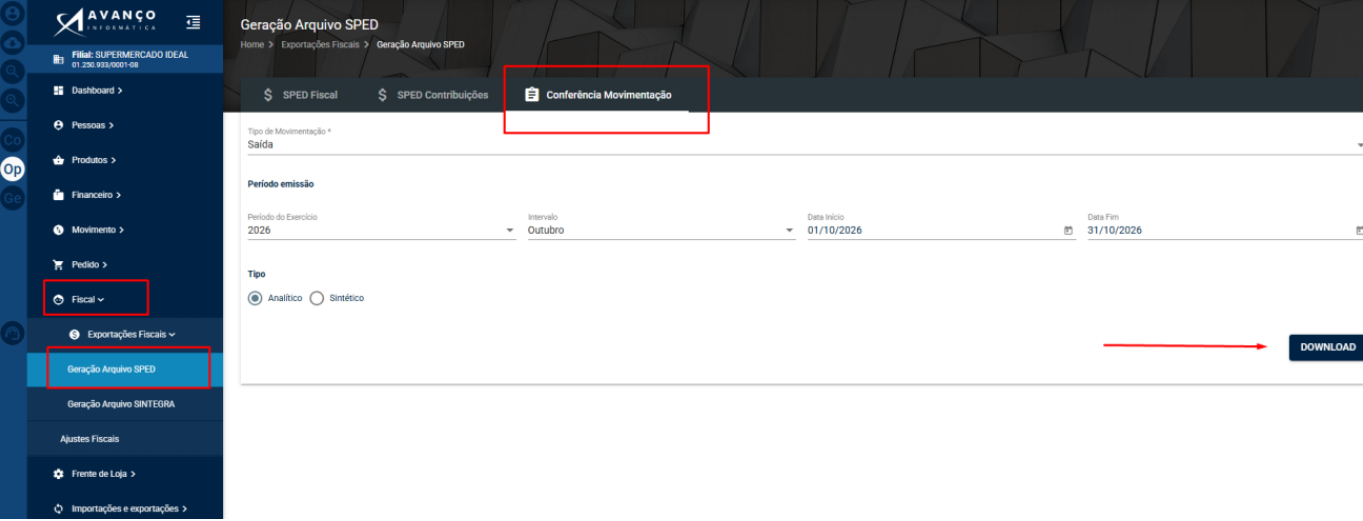
Task: Click the Pedido shopping cart icon
Action: click(58, 265)
